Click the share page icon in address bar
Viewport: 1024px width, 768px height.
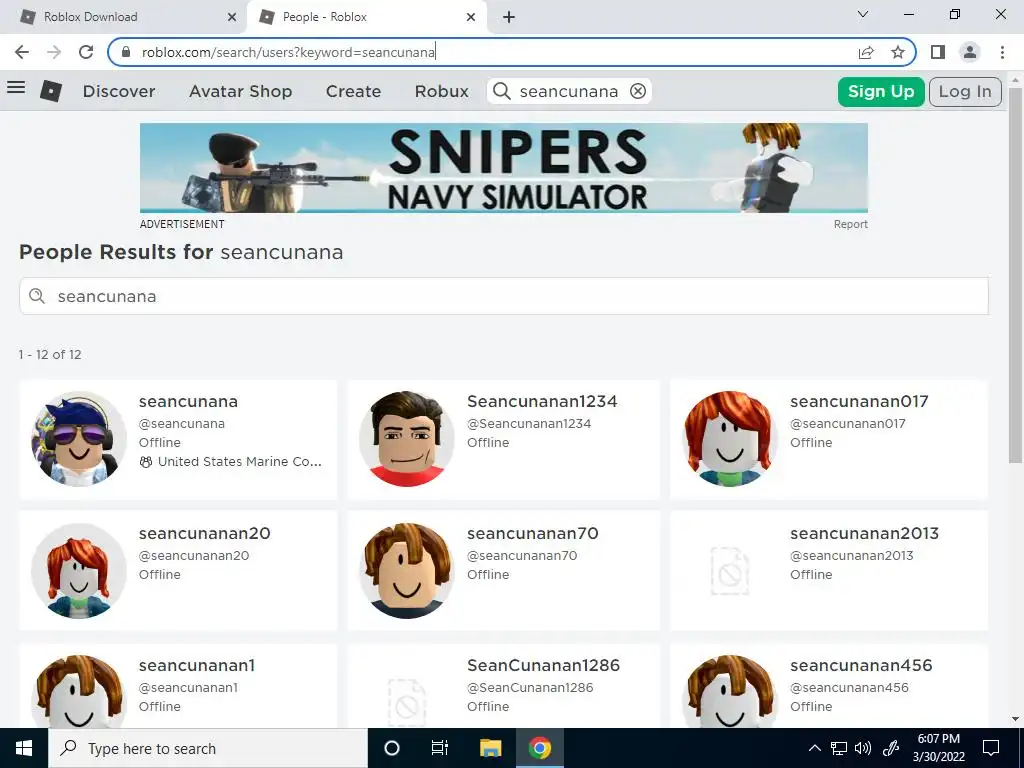coord(866,52)
